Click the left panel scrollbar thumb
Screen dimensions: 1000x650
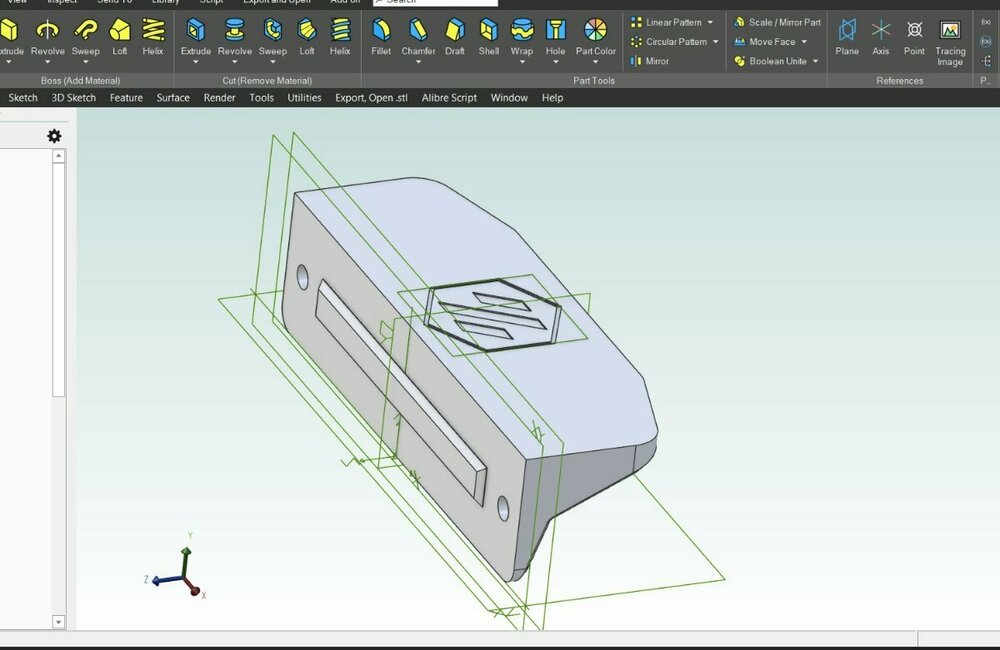click(59, 280)
